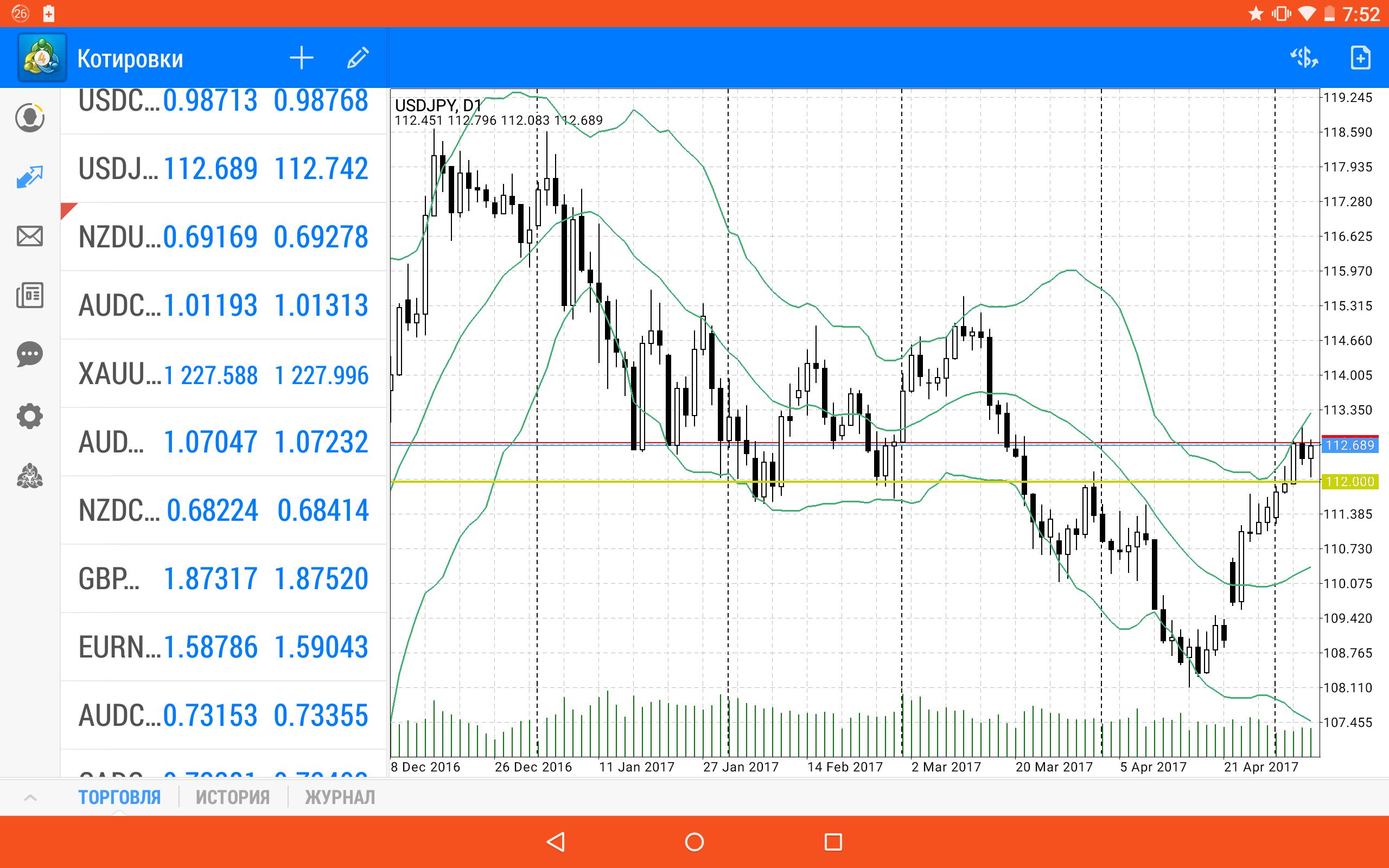Open the community traders sidebar icon
This screenshot has height=868, width=1389.
(30, 476)
